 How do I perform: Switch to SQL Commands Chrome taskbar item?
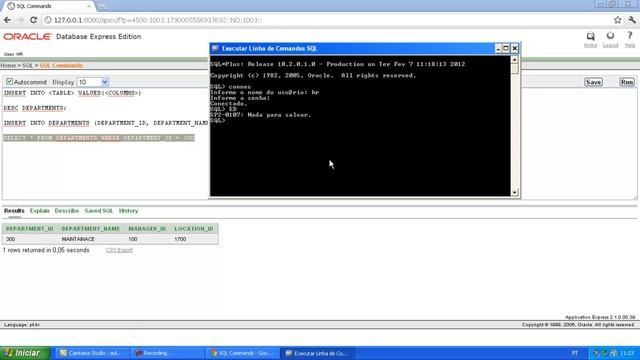pos(242,353)
